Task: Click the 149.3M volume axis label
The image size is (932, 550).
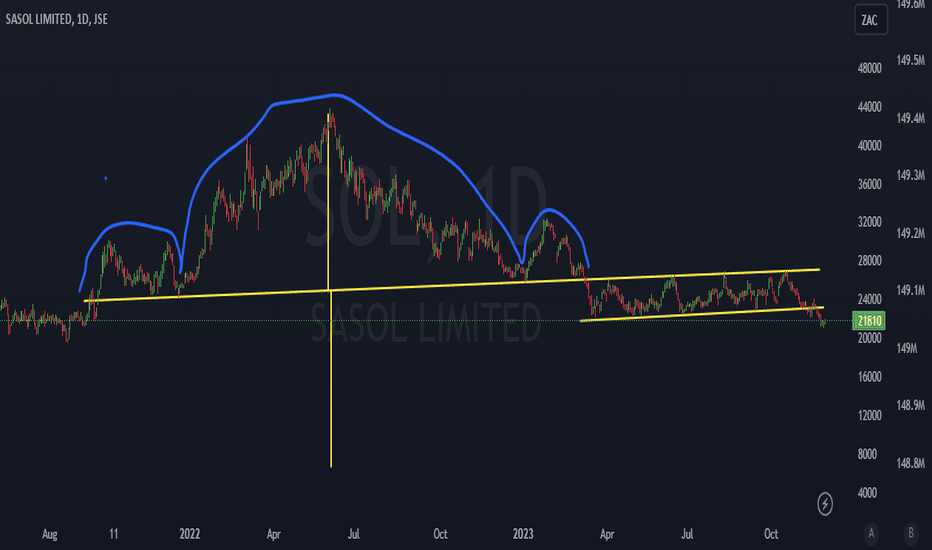Action: tap(911, 175)
